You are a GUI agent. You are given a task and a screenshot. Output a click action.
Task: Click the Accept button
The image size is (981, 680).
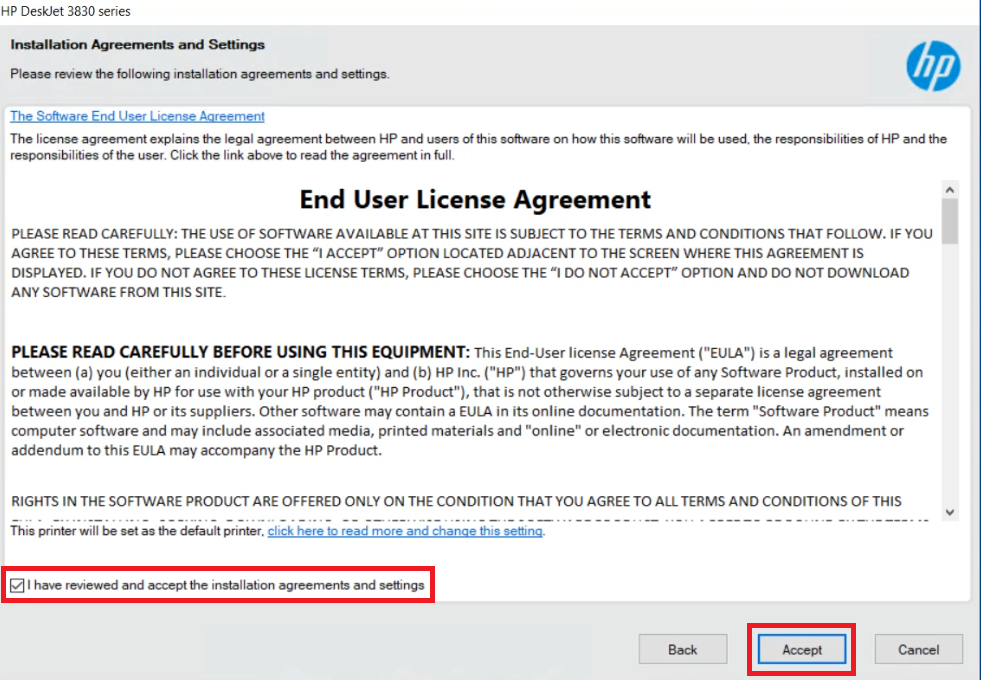801,649
